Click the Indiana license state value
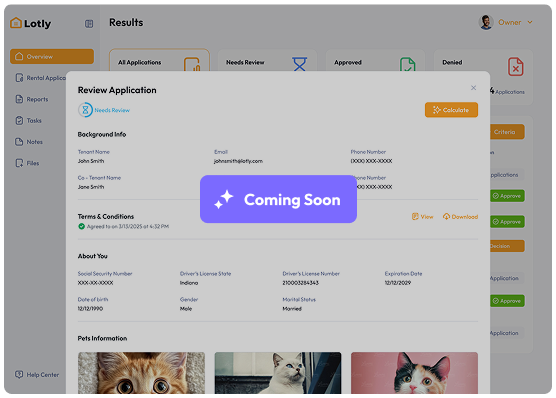 [189, 283]
